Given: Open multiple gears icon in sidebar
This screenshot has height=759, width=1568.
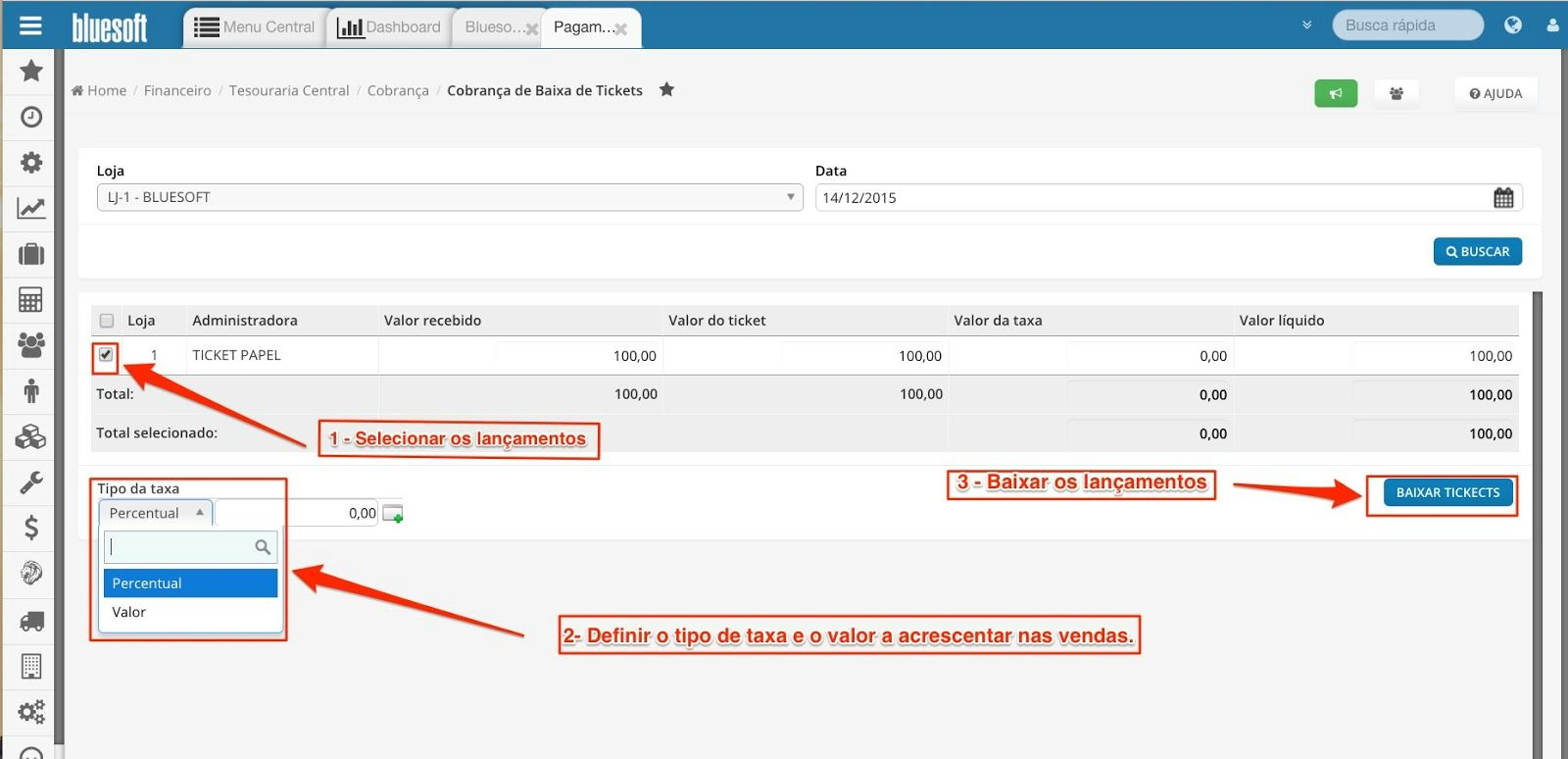Looking at the screenshot, I should 31,711.
